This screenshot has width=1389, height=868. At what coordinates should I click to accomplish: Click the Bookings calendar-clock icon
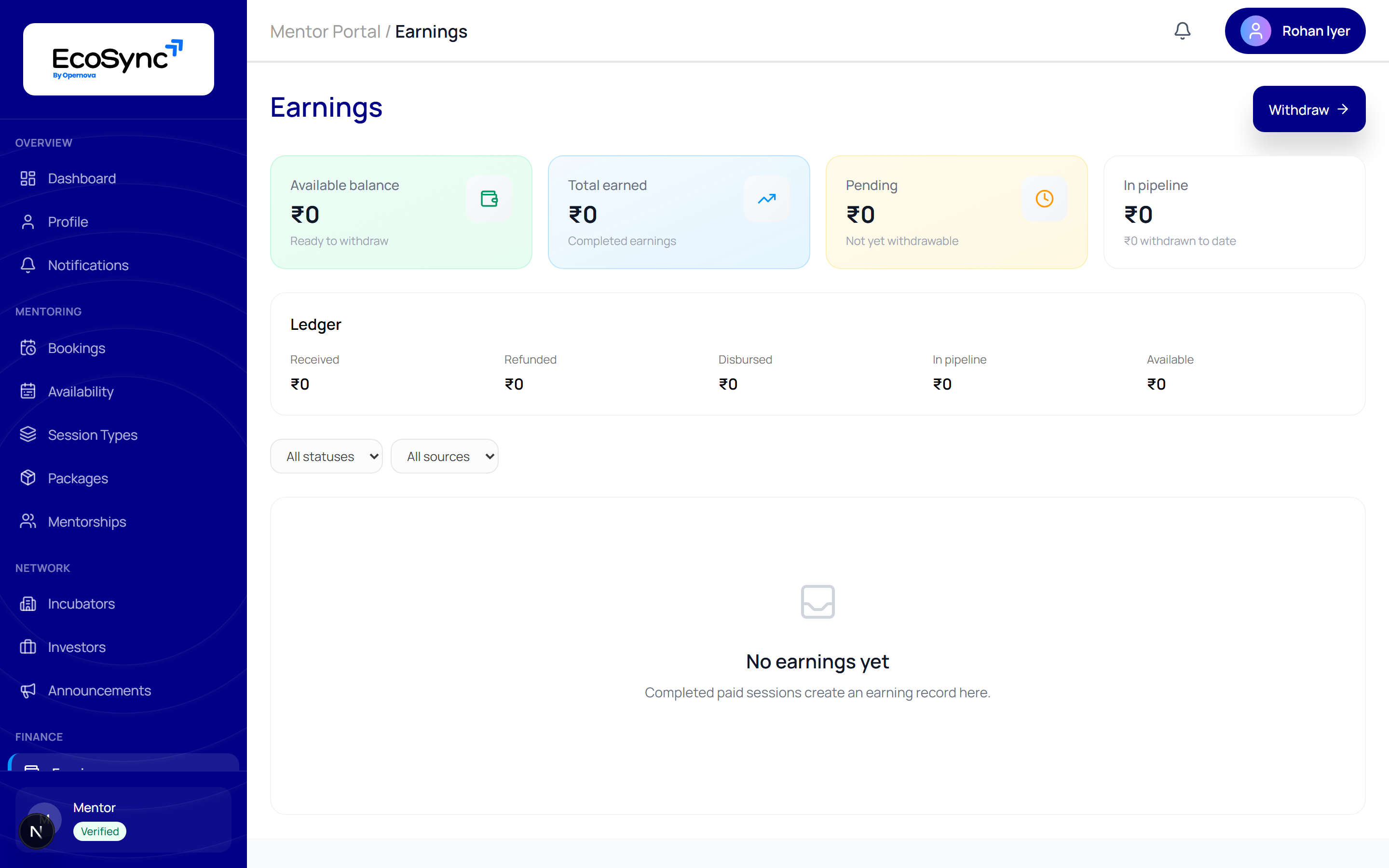click(28, 348)
